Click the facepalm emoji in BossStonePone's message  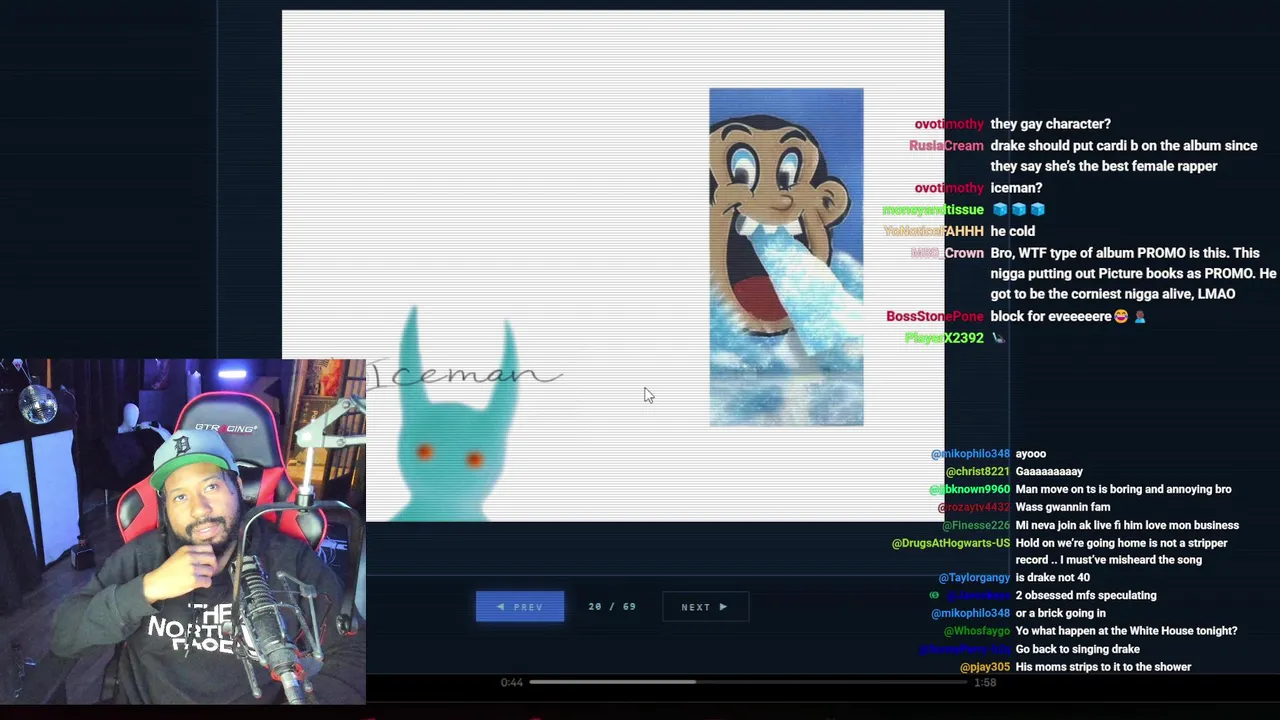click(x=1139, y=316)
